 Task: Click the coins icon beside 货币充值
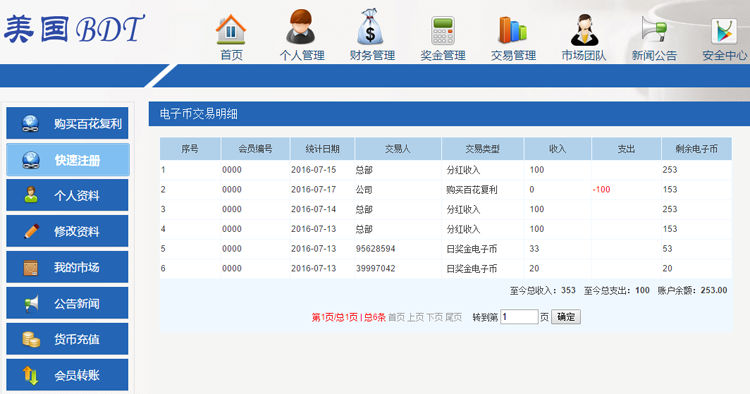pyautogui.click(x=31, y=339)
